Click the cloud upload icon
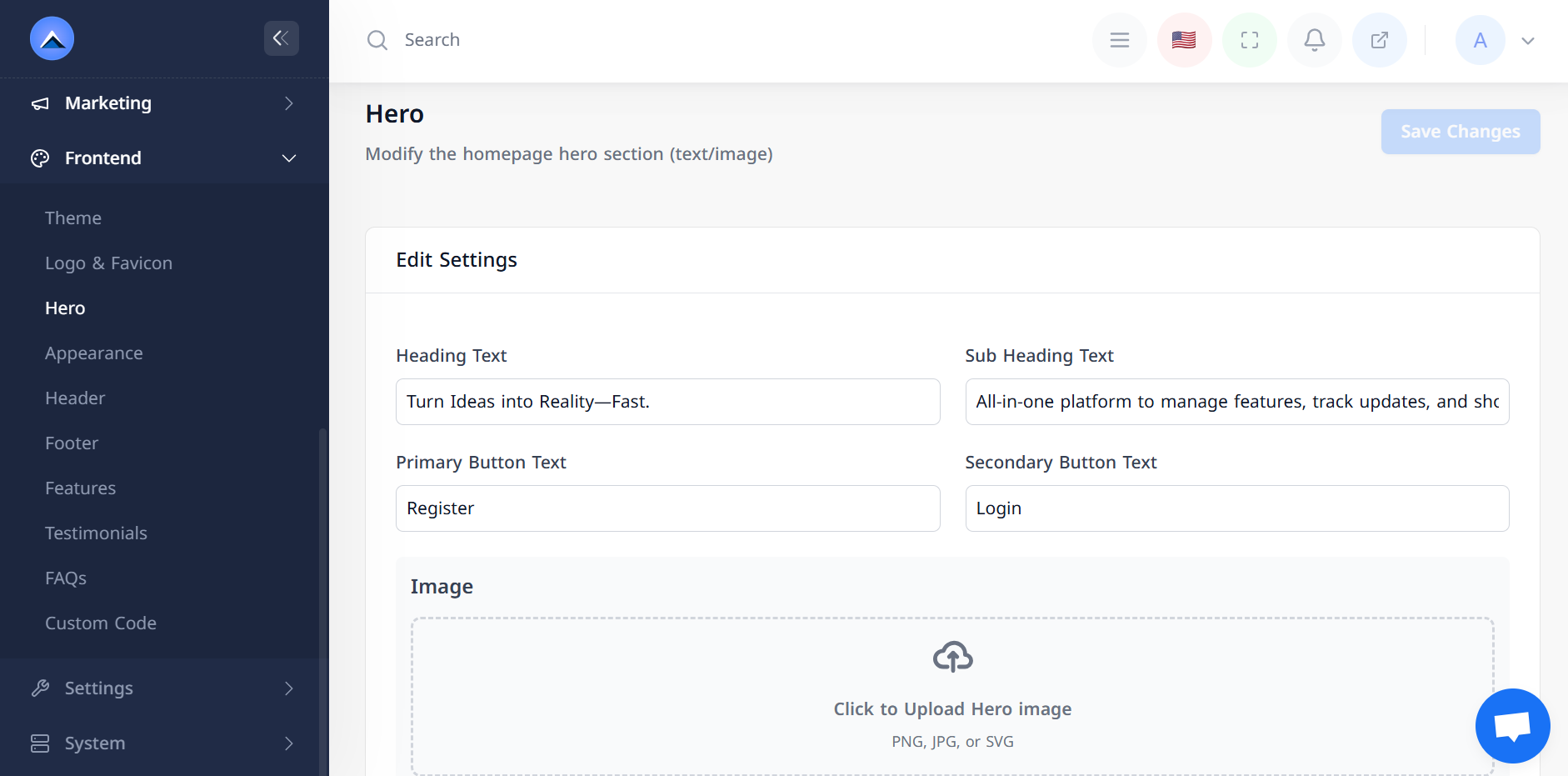This screenshot has height=776, width=1568. click(952, 657)
